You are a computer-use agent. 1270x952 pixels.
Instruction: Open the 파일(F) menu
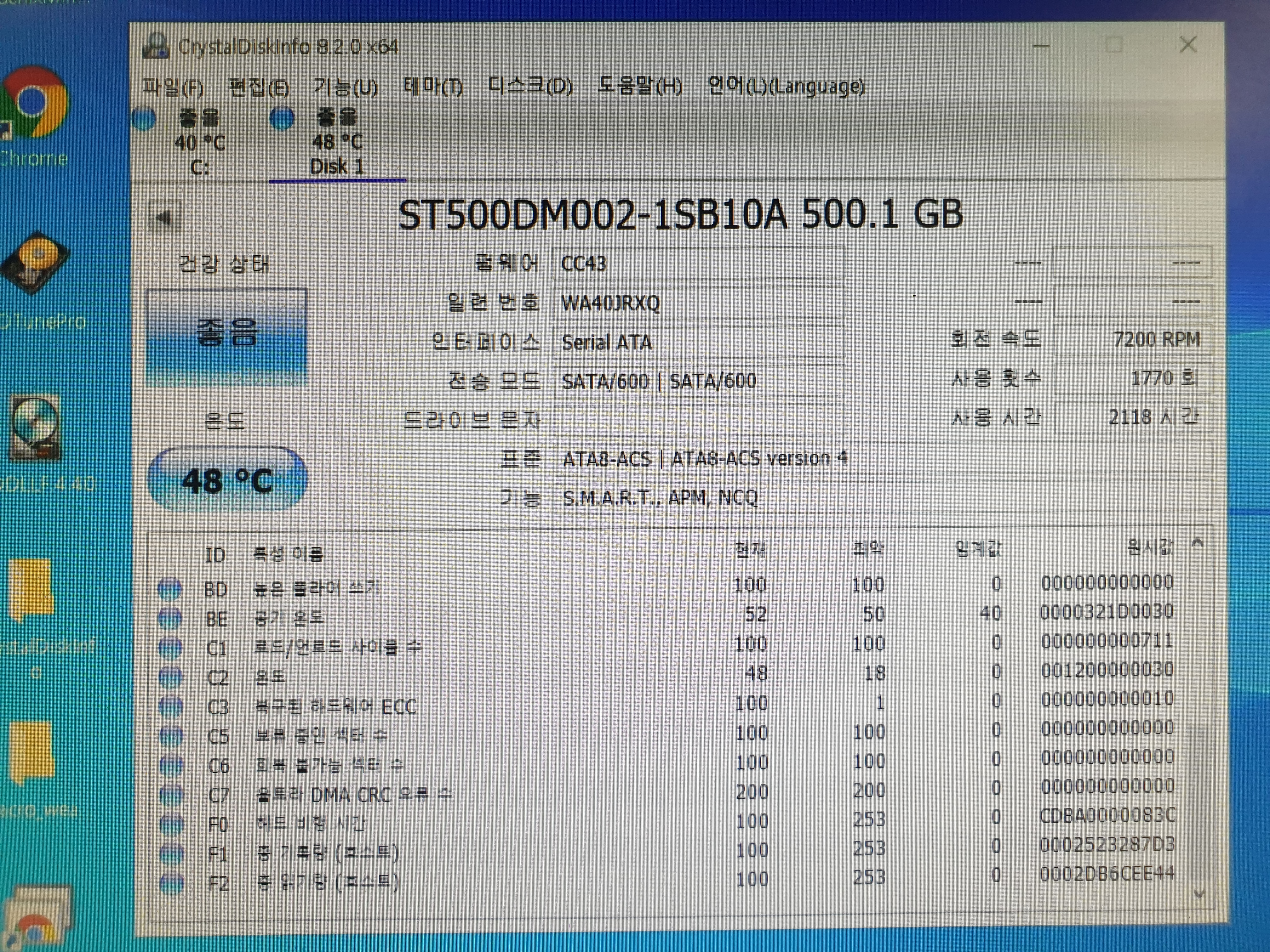[173, 88]
